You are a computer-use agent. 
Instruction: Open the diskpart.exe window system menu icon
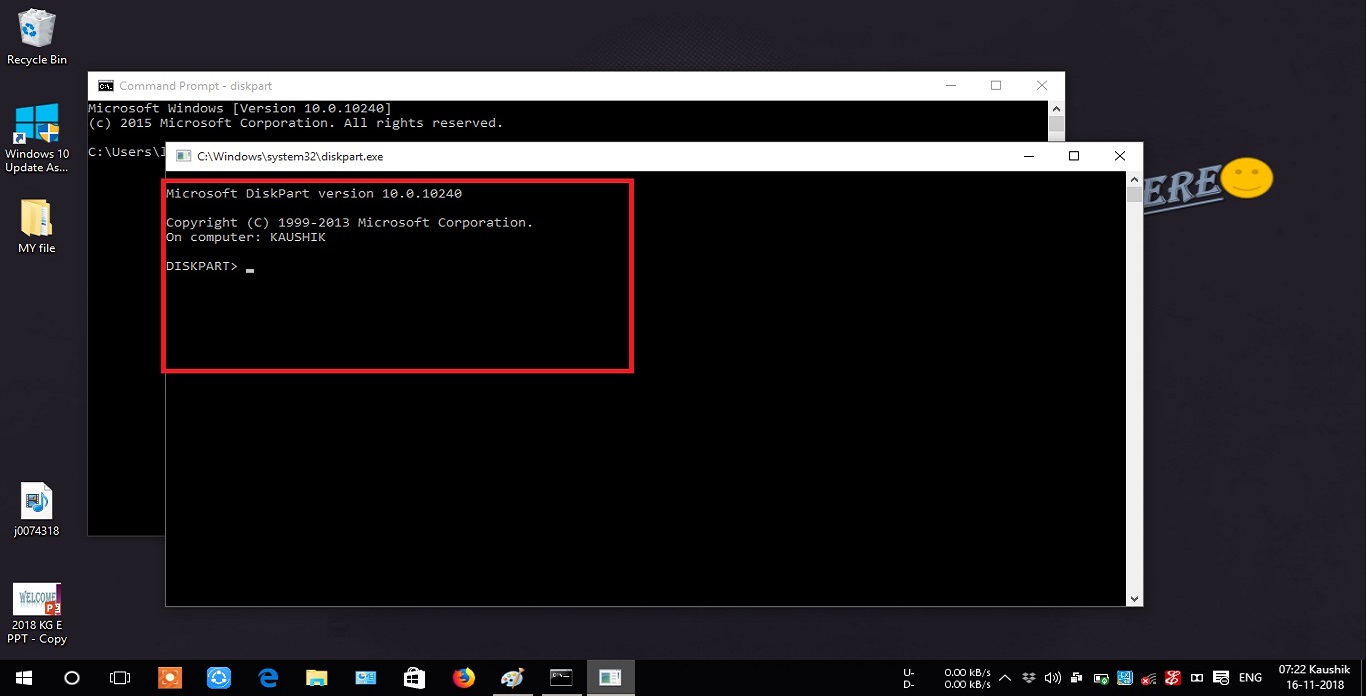(x=183, y=156)
